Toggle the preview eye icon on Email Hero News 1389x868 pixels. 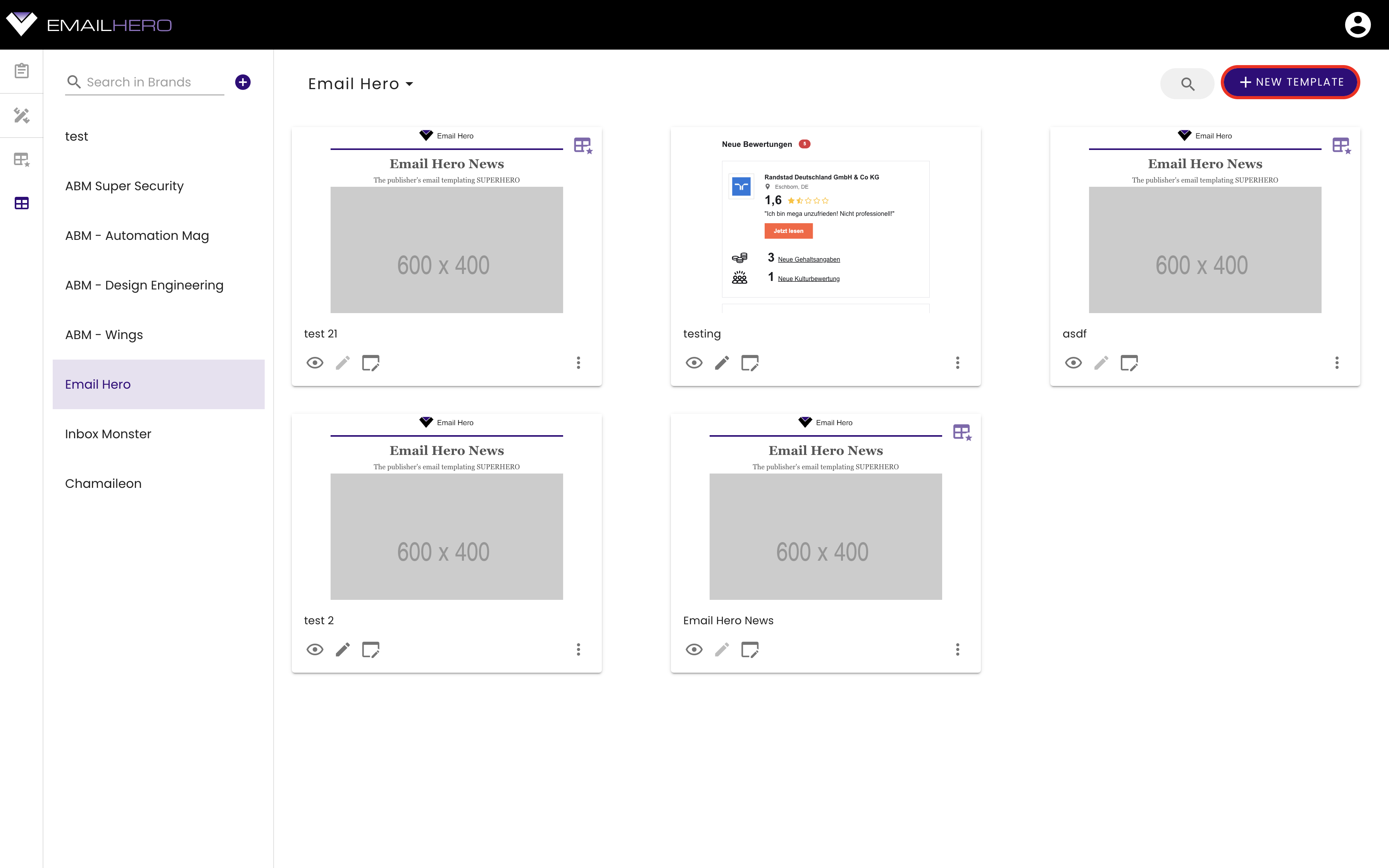coord(694,650)
